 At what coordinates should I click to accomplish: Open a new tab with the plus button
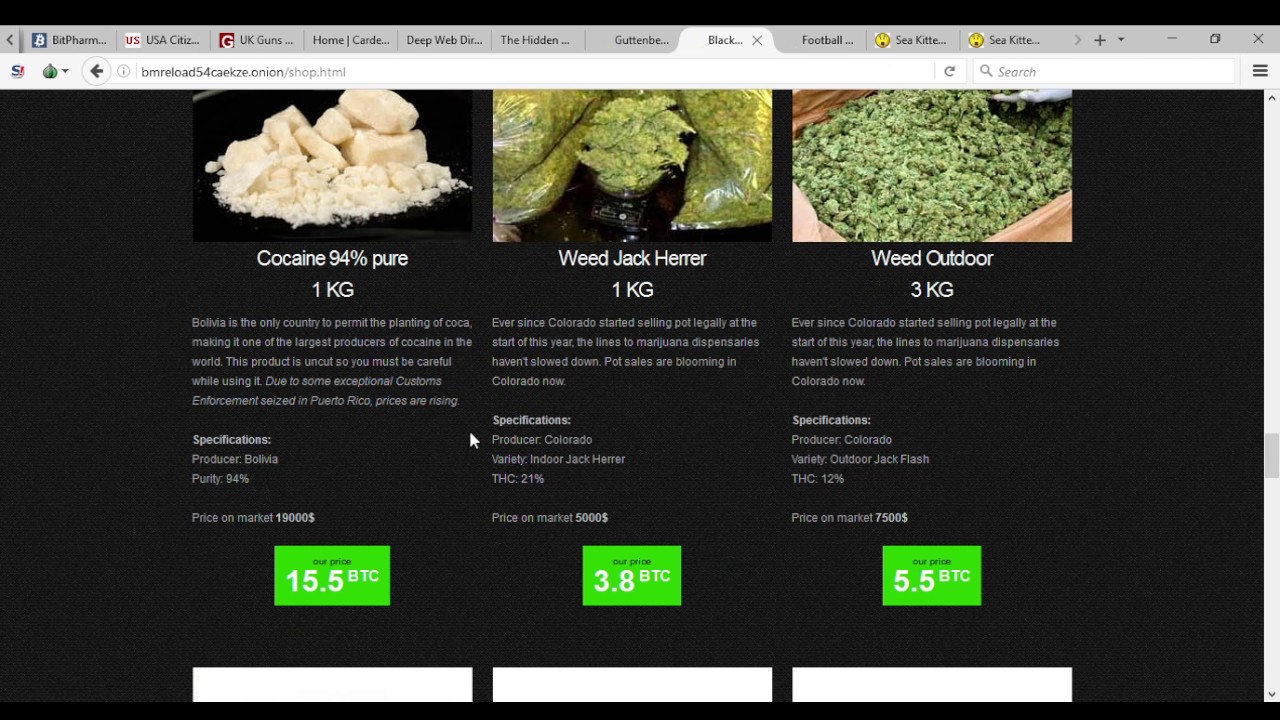[1099, 40]
